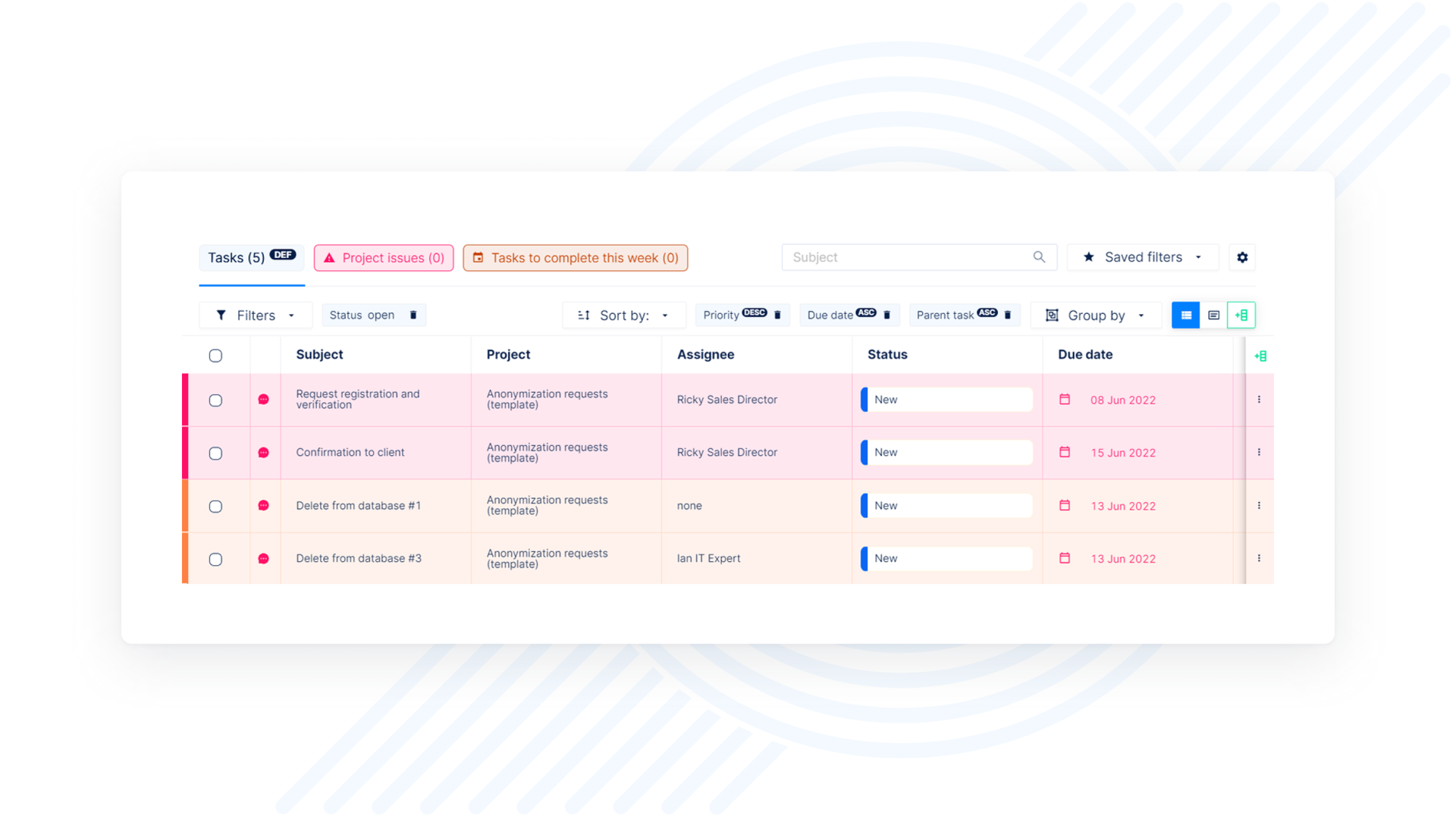Open Tasks to complete this week tab
Image resolution: width=1456 pixels, height=816 pixels.
click(576, 258)
